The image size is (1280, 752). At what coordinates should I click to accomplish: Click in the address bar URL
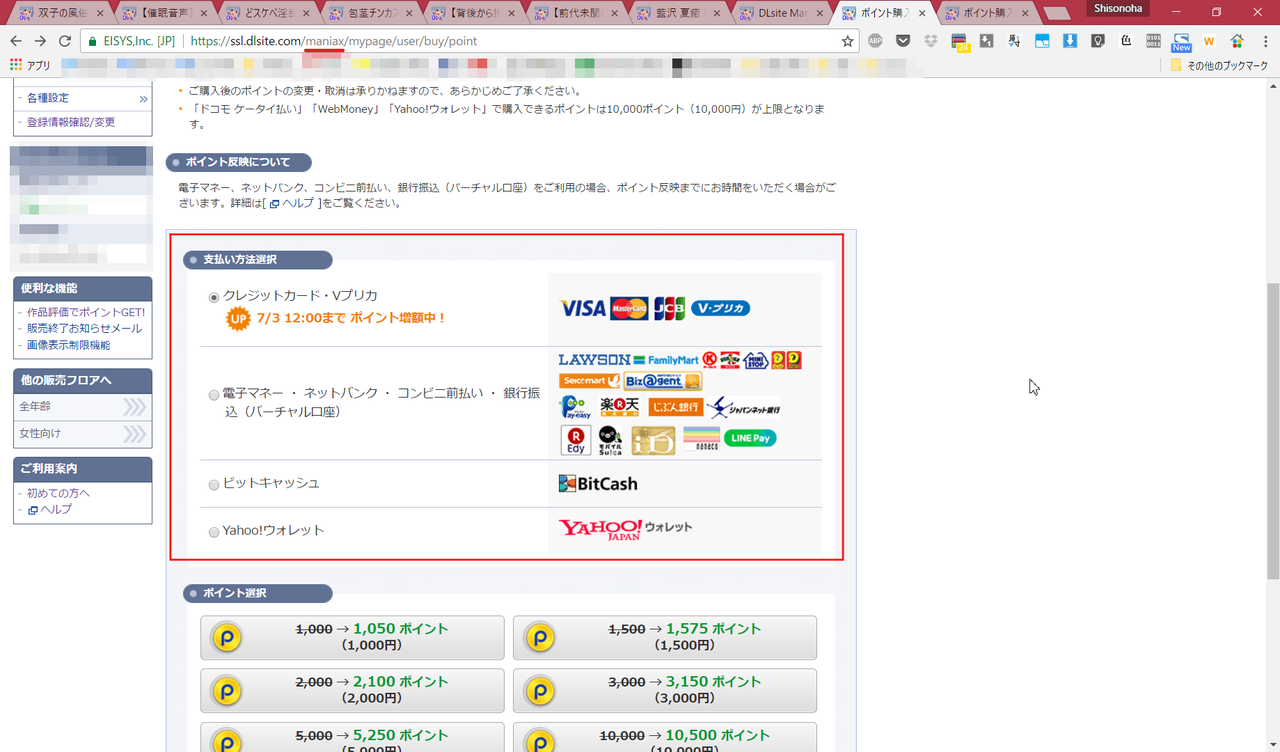(x=333, y=42)
